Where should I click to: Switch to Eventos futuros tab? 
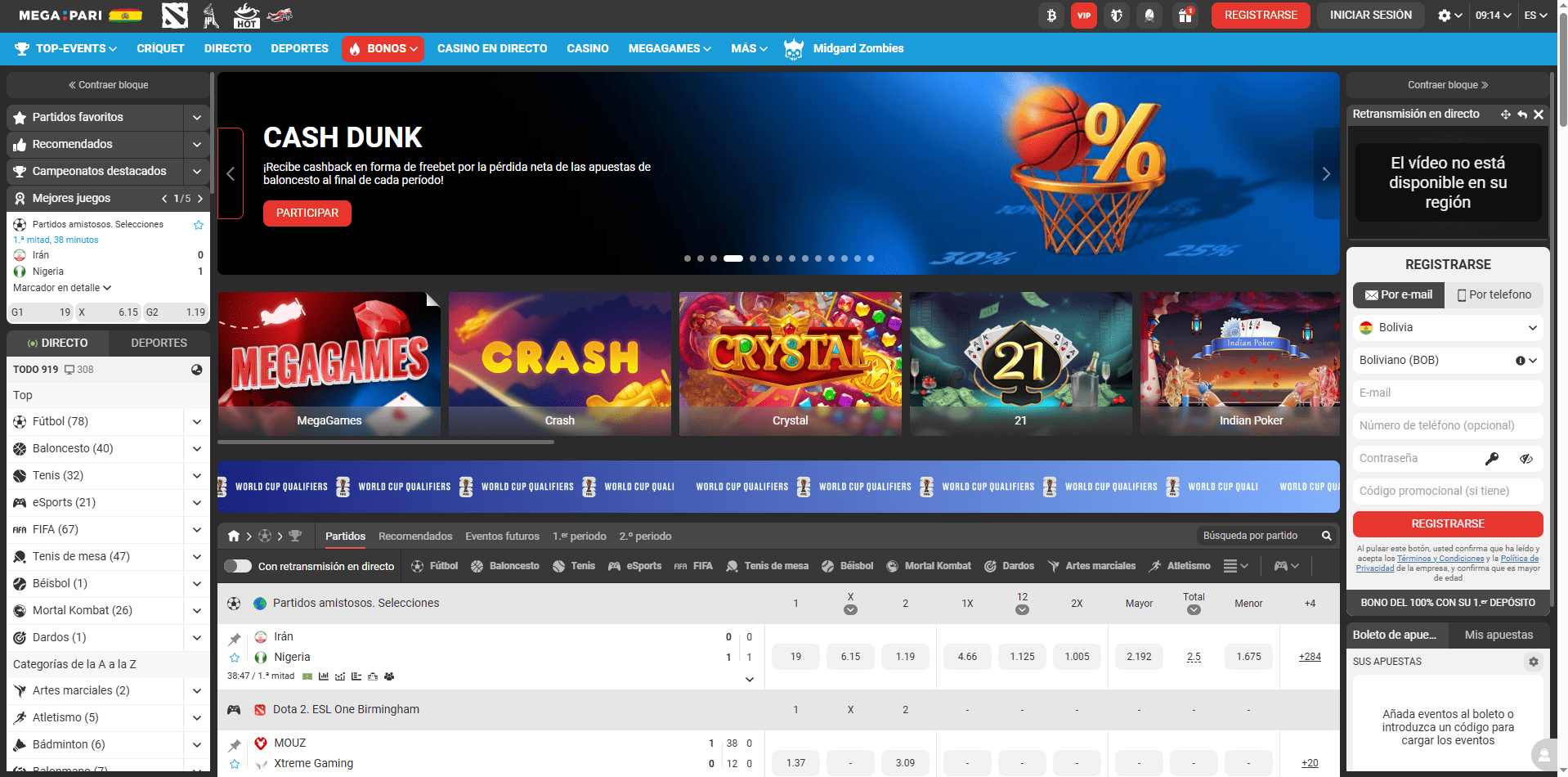click(502, 536)
